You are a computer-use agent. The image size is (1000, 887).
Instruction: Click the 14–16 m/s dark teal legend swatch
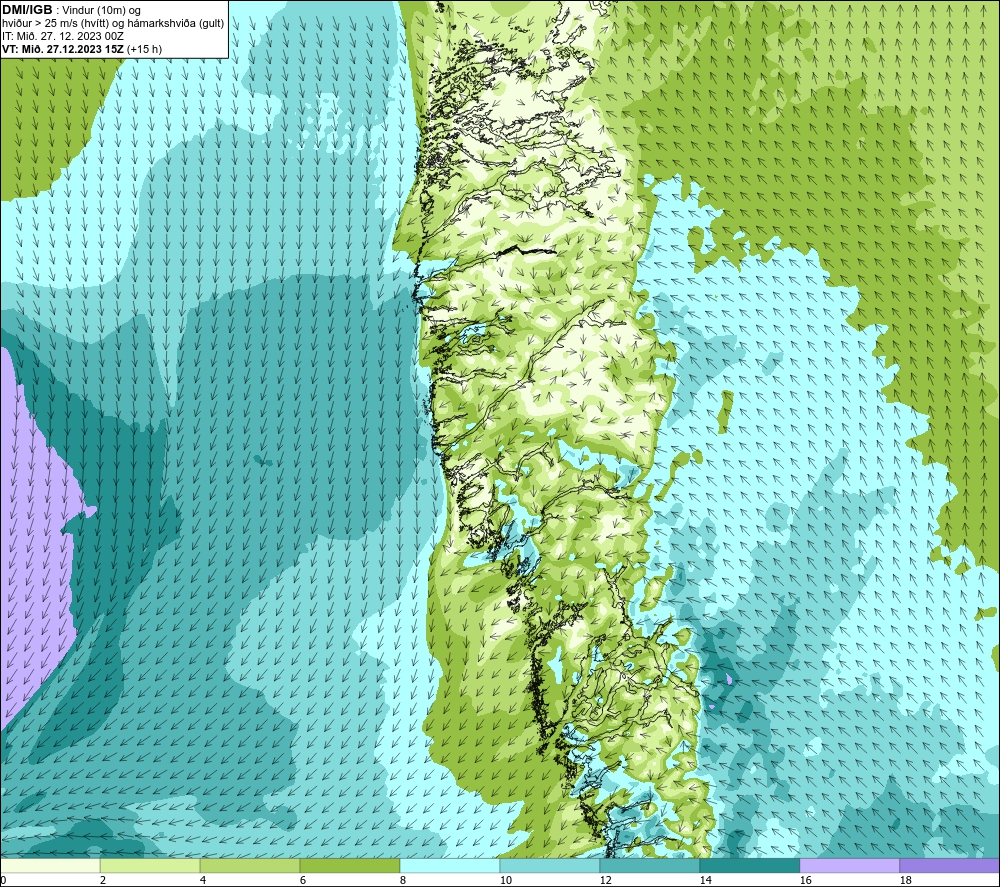click(x=750, y=865)
